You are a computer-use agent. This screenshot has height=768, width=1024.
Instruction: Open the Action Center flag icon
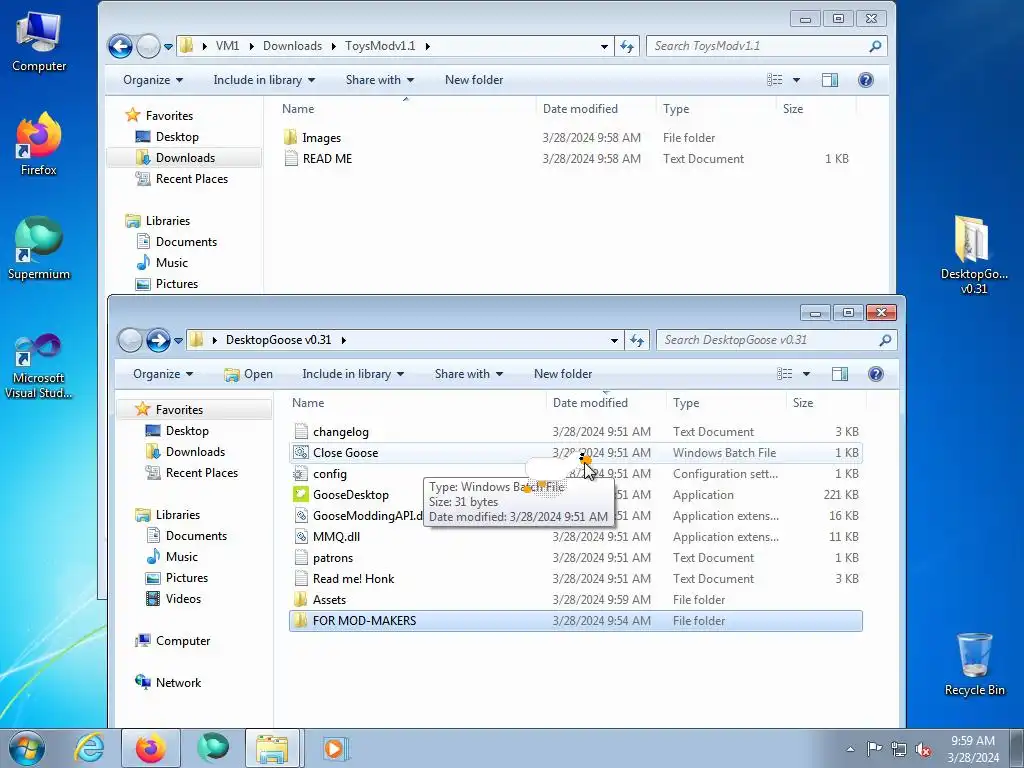pos(874,749)
